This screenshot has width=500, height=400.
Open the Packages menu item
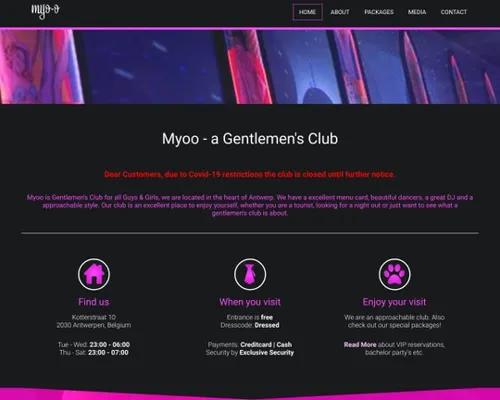tap(379, 12)
